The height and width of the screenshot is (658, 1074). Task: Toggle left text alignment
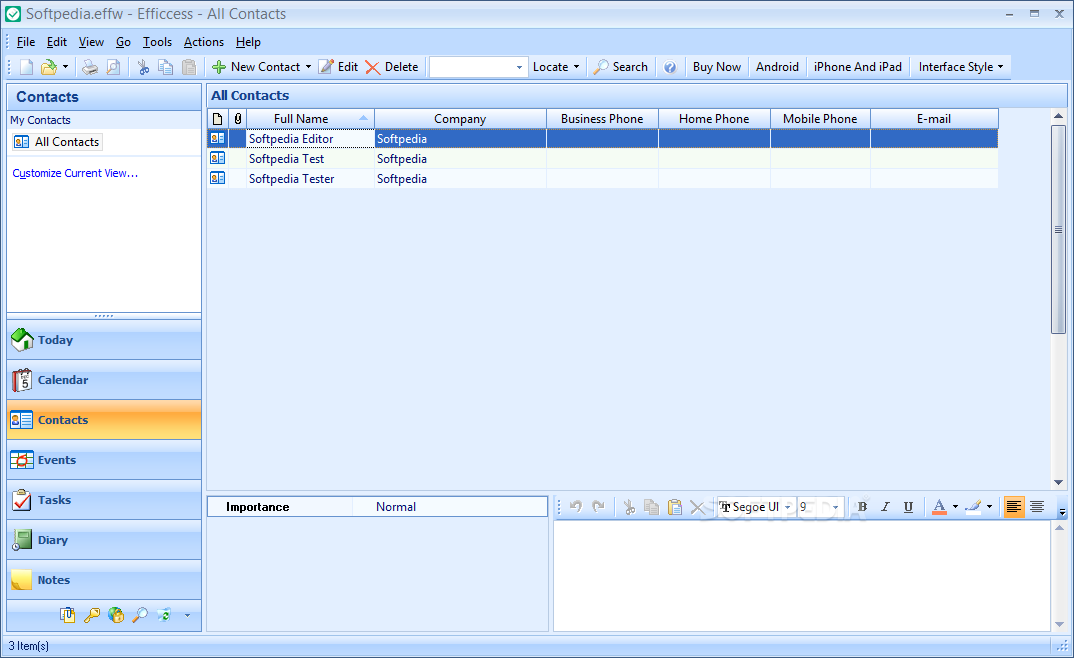[x=1014, y=507]
